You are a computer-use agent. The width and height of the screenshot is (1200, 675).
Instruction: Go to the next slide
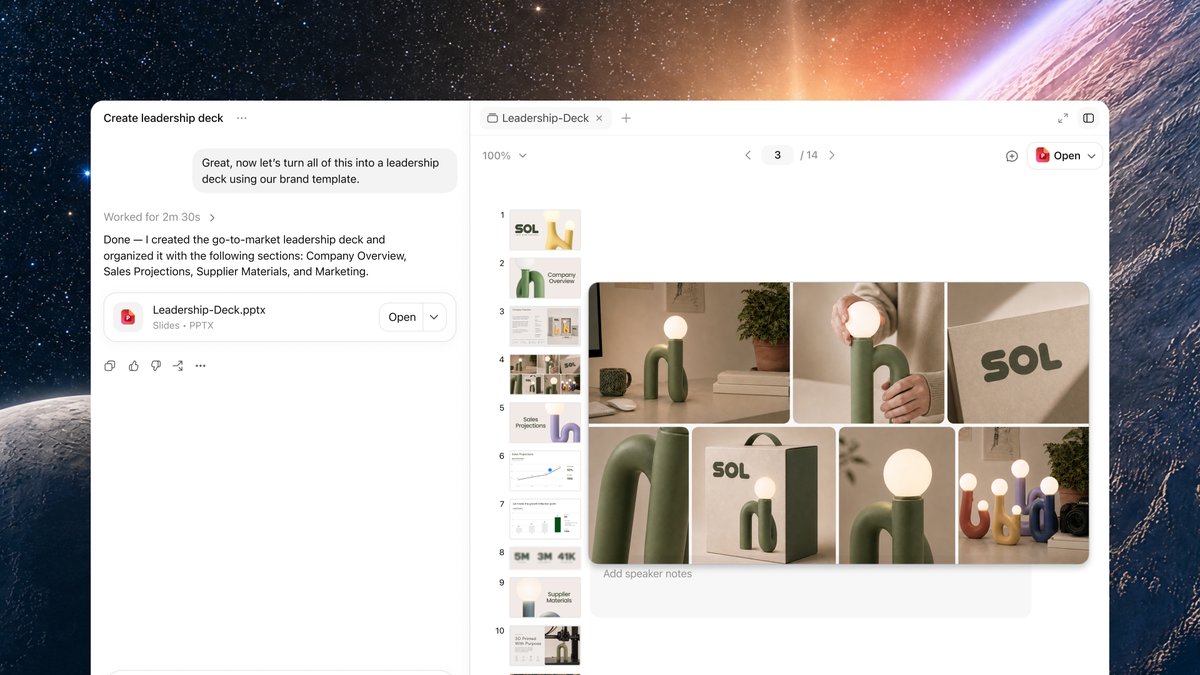832,155
